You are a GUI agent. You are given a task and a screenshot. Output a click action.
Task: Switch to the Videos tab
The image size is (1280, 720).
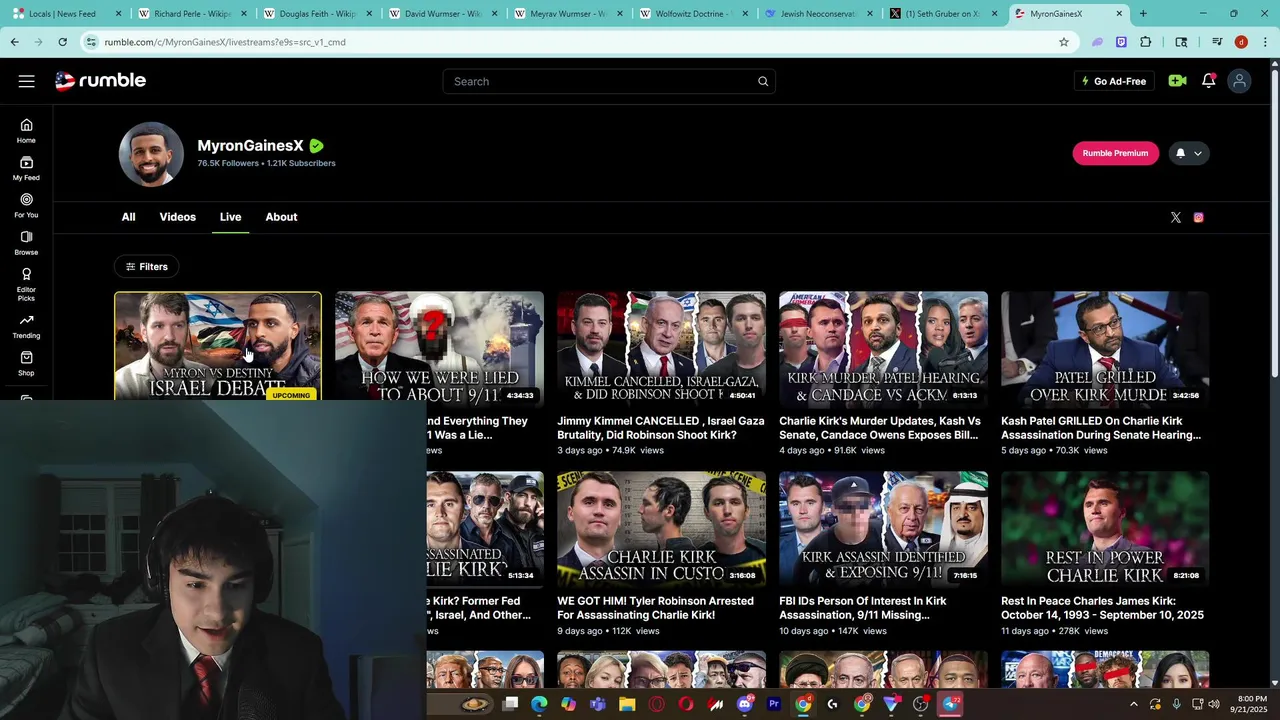tap(178, 217)
